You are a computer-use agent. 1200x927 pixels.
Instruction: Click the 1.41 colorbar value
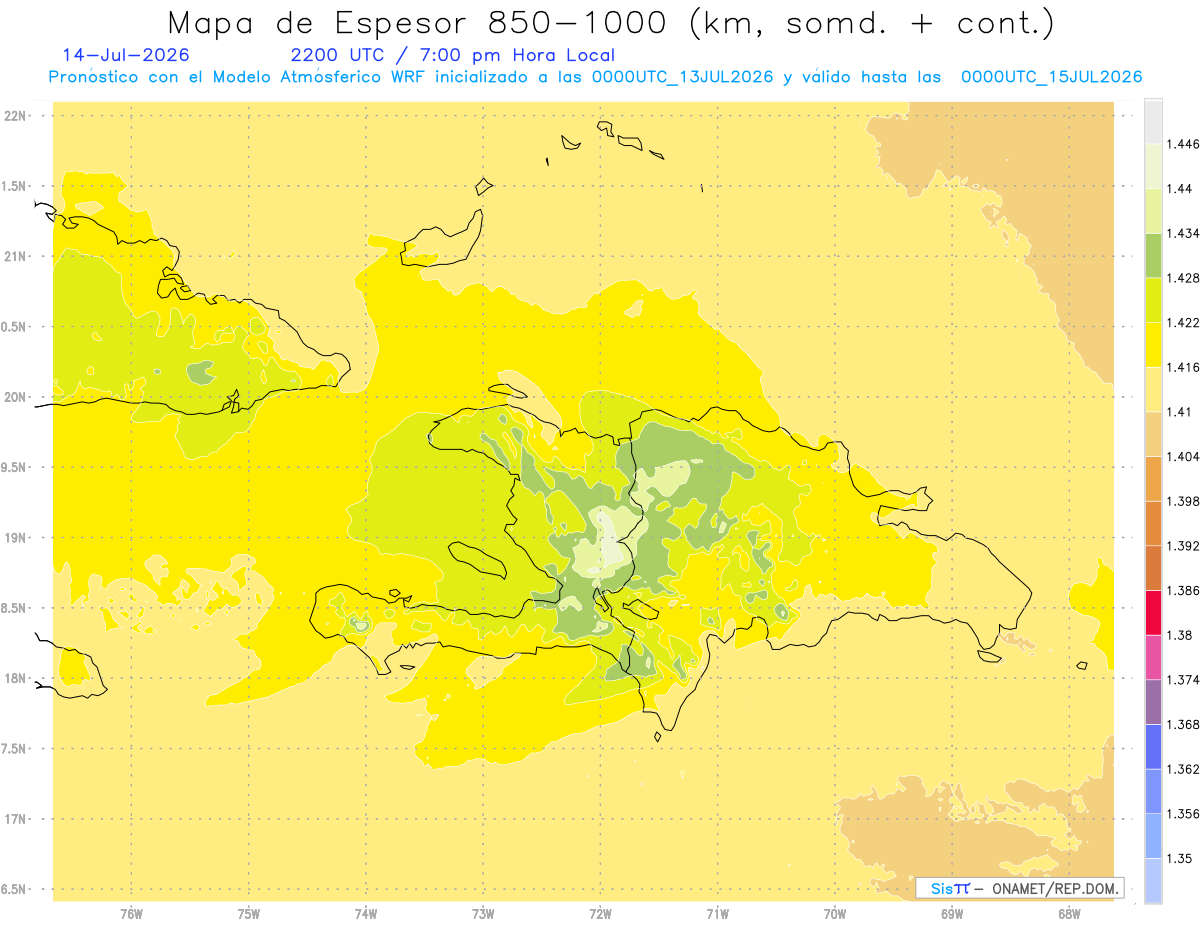tap(1179, 412)
